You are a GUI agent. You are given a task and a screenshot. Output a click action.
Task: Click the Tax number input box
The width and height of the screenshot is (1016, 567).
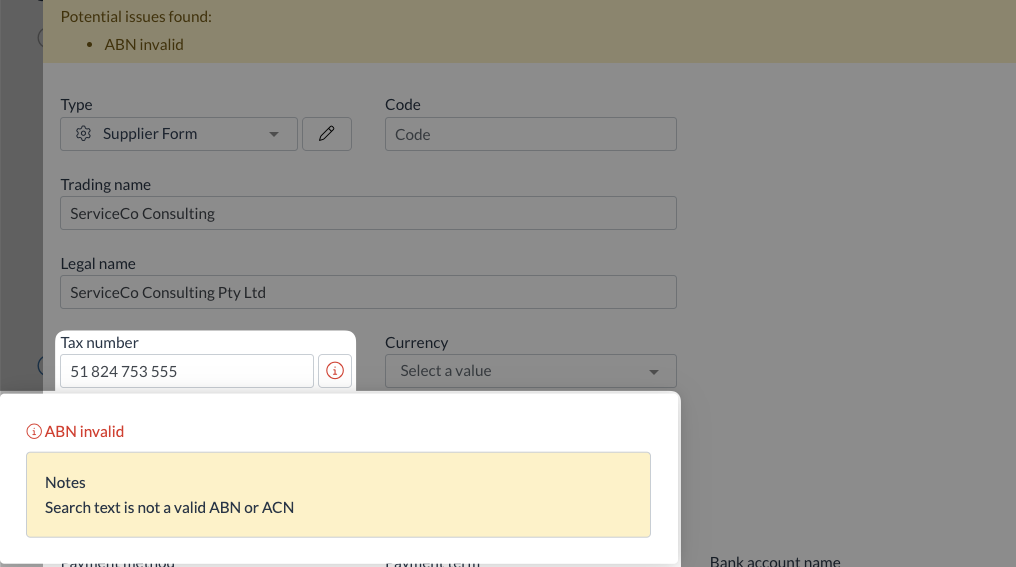186,371
